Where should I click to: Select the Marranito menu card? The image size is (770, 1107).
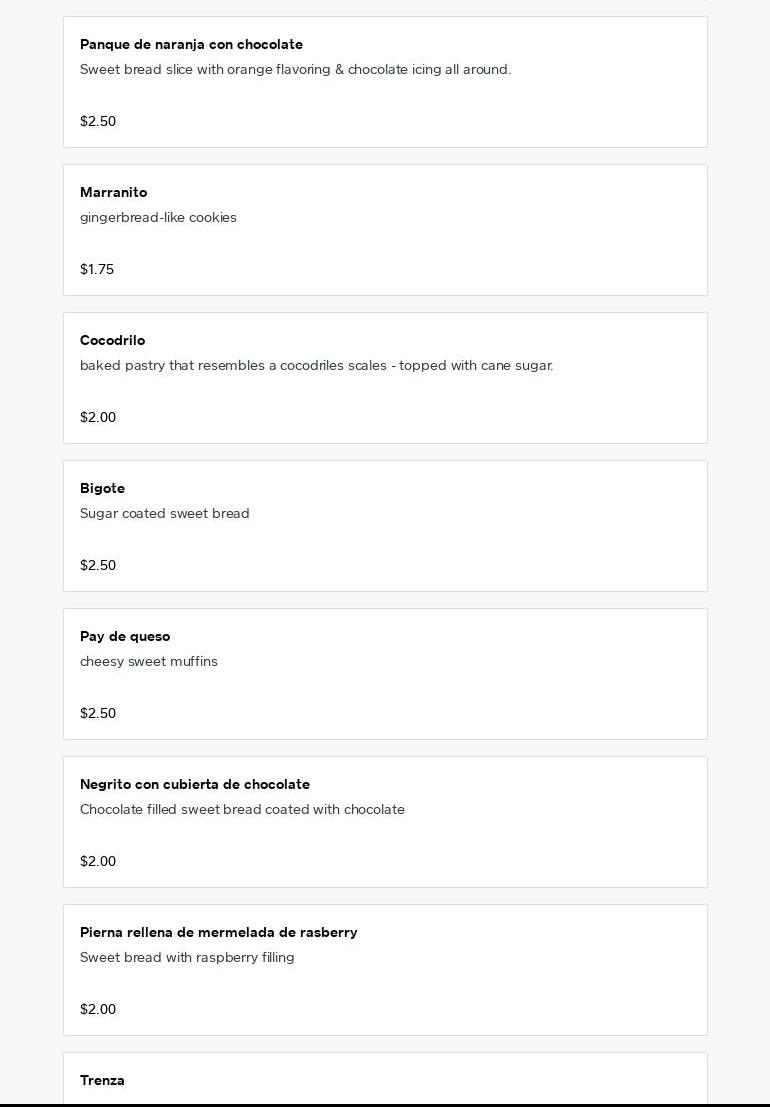tap(385, 230)
